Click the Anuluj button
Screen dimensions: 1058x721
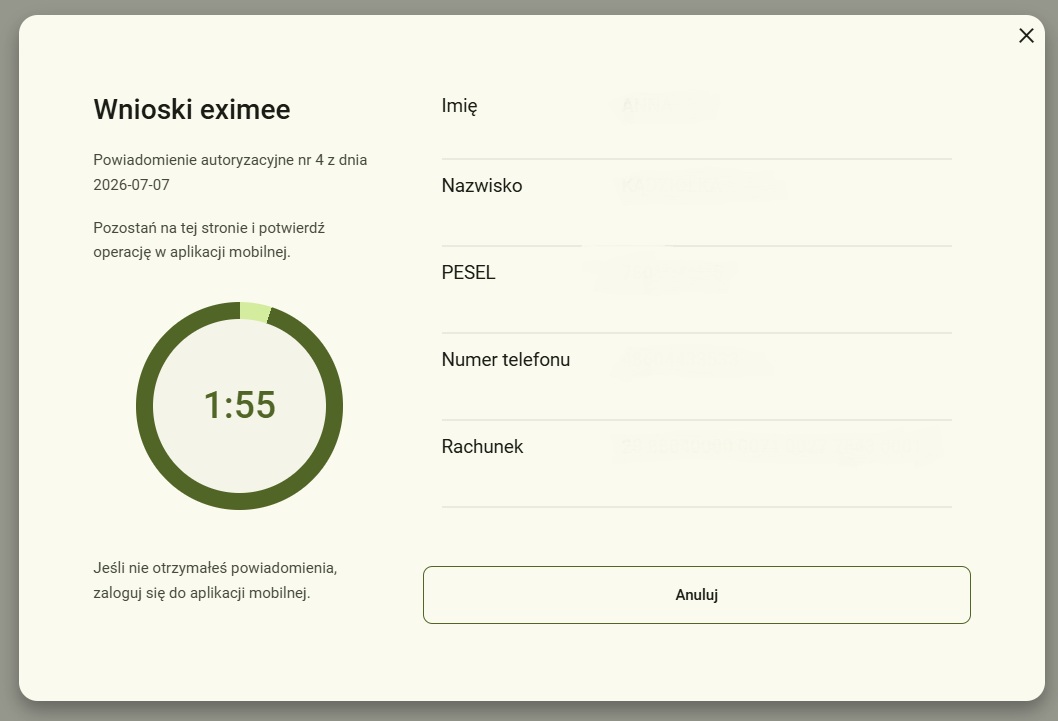coord(696,595)
